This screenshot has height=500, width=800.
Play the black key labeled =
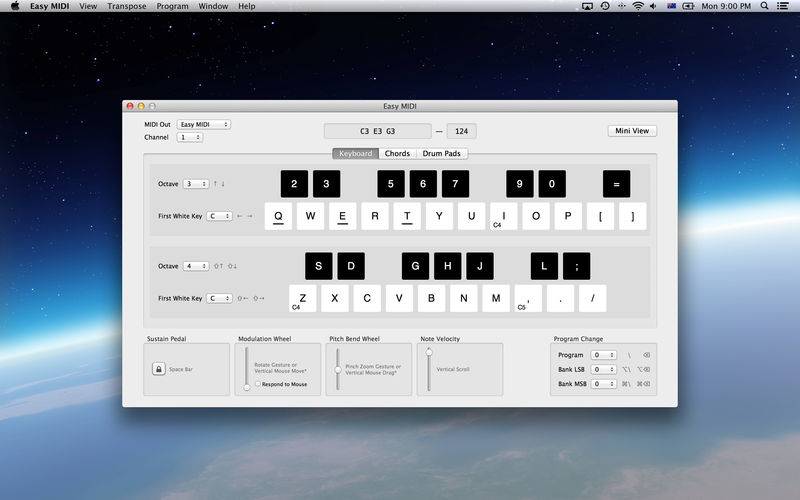click(616, 184)
